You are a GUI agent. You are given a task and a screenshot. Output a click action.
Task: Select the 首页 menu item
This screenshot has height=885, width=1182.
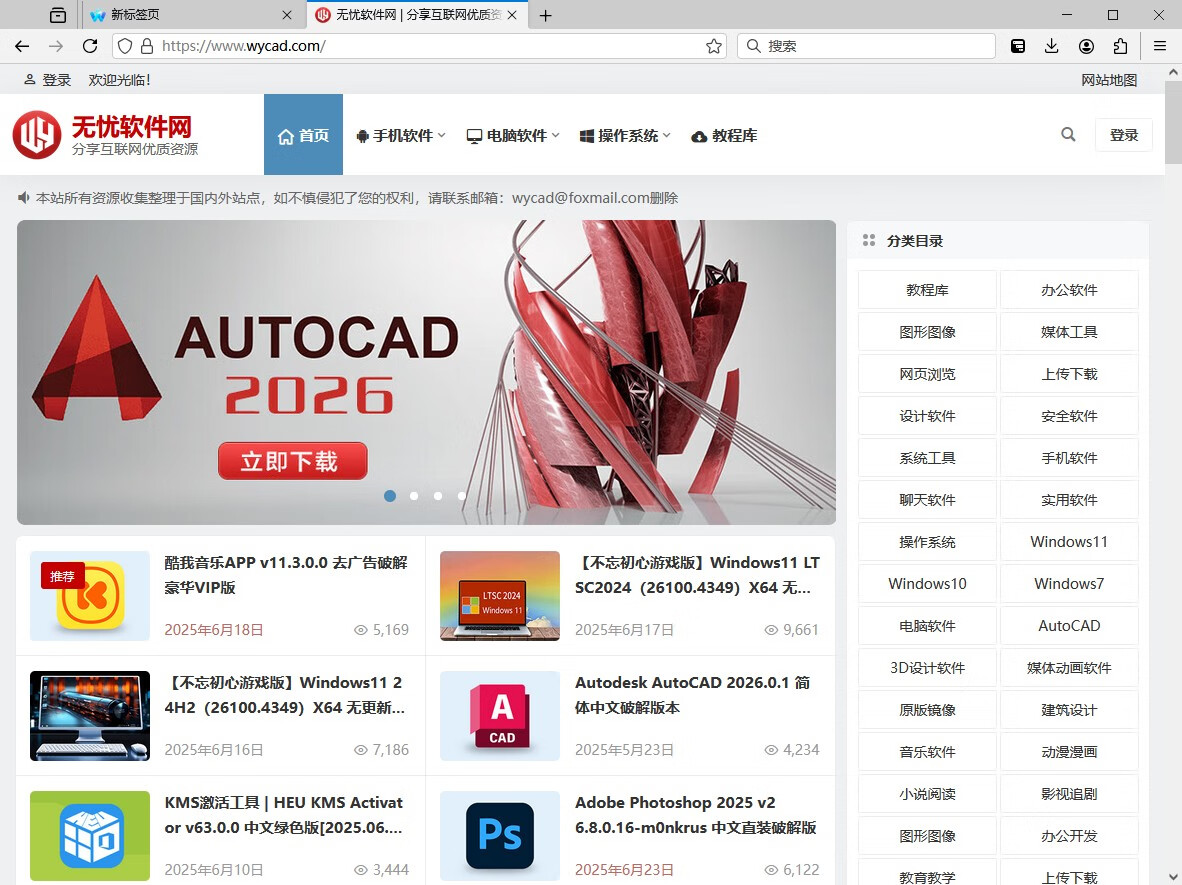[303, 135]
